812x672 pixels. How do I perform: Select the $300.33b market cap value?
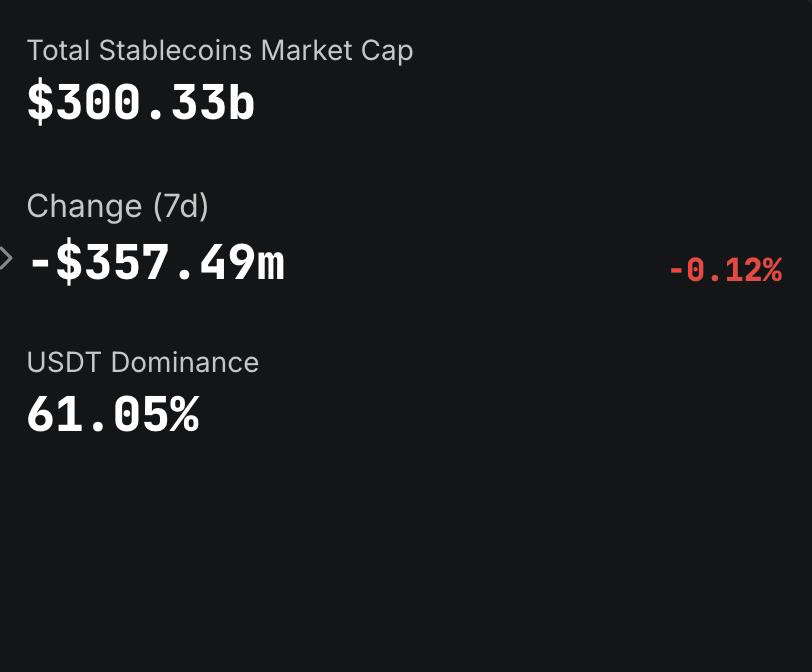(141, 102)
